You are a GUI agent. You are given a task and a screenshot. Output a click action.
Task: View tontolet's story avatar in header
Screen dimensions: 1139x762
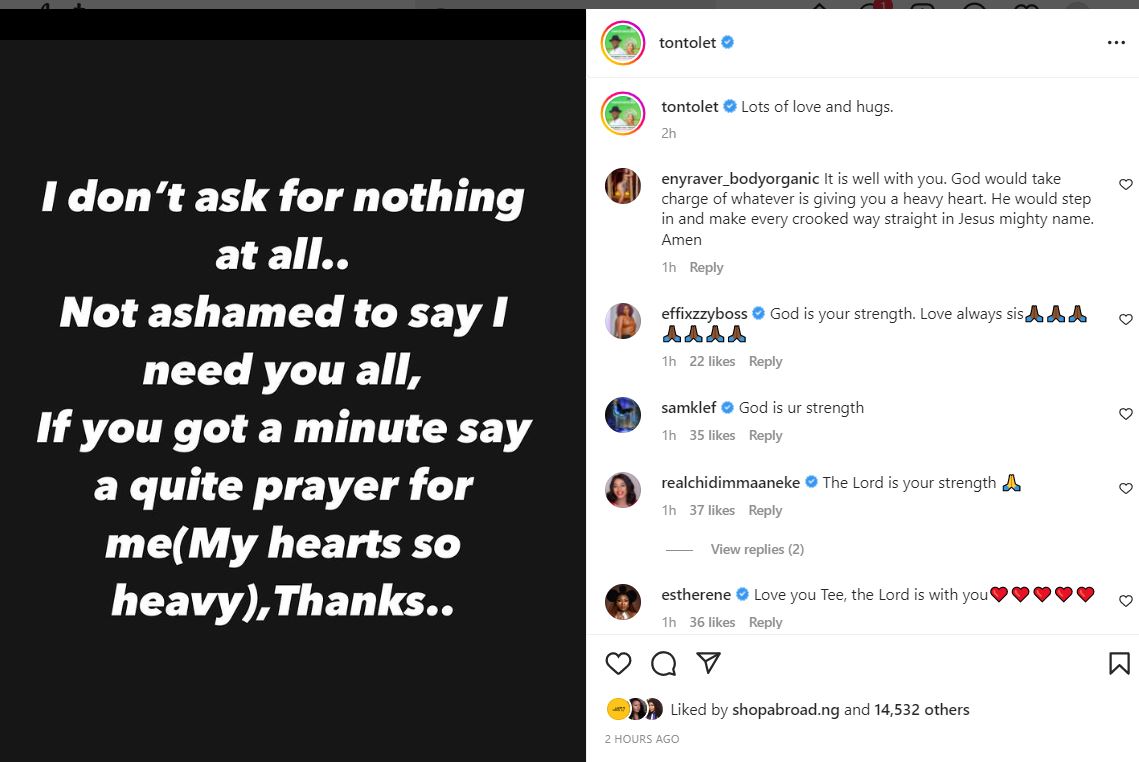coord(622,43)
